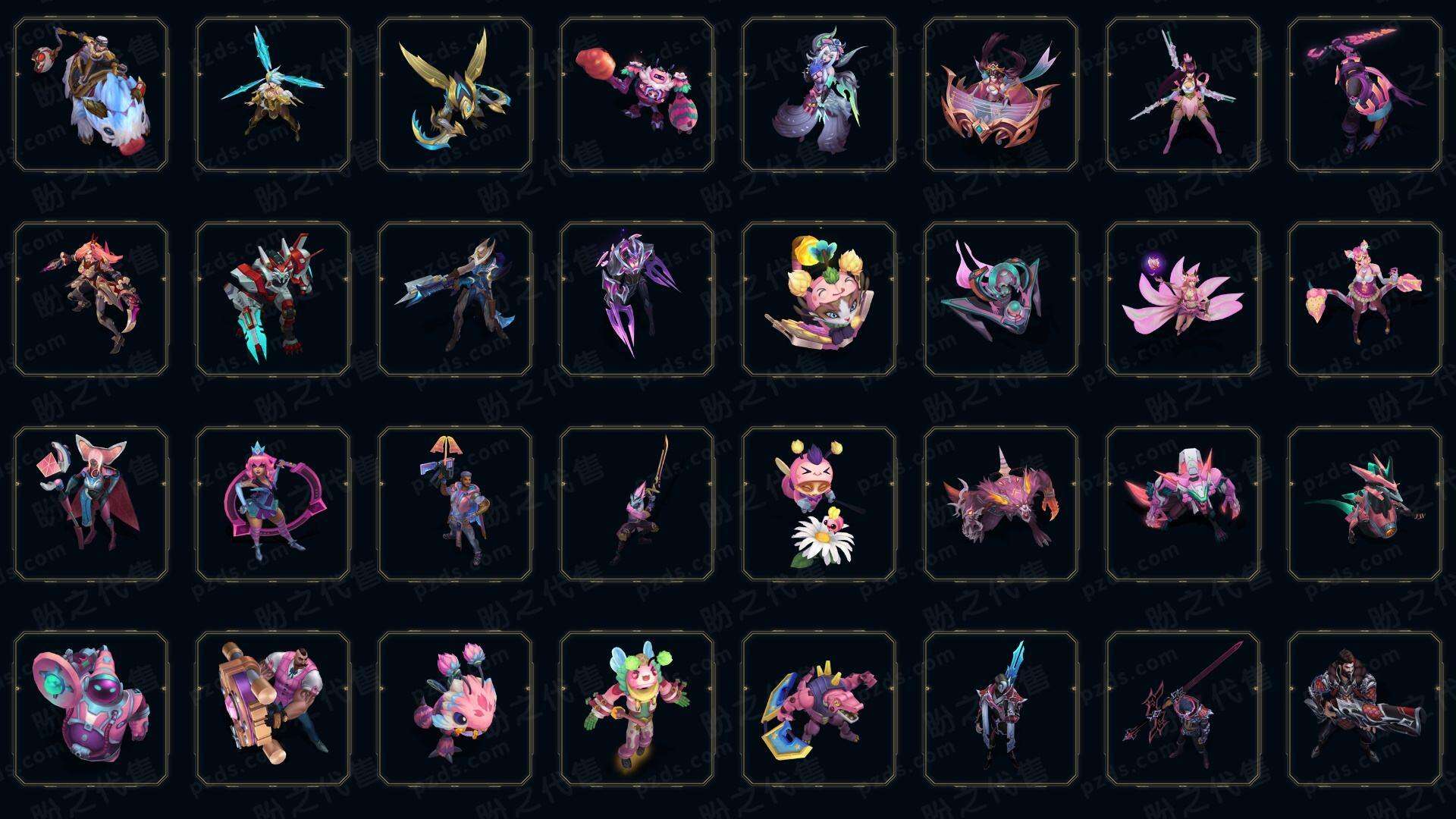Select the big-eared mage with pink cube
The image size is (1456, 819).
tap(91, 504)
